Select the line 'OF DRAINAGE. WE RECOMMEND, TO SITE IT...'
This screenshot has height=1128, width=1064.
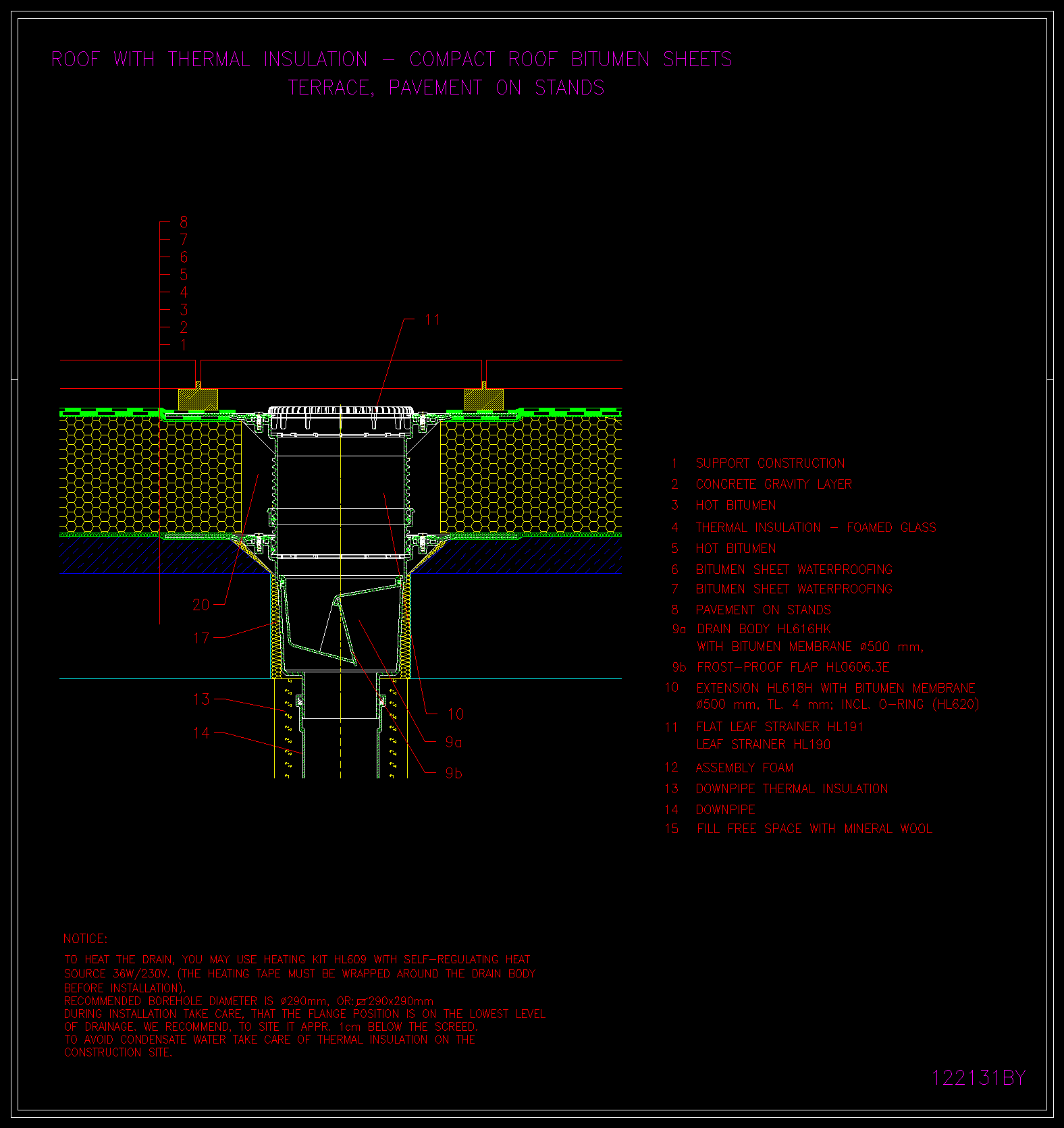[x=271, y=1027]
